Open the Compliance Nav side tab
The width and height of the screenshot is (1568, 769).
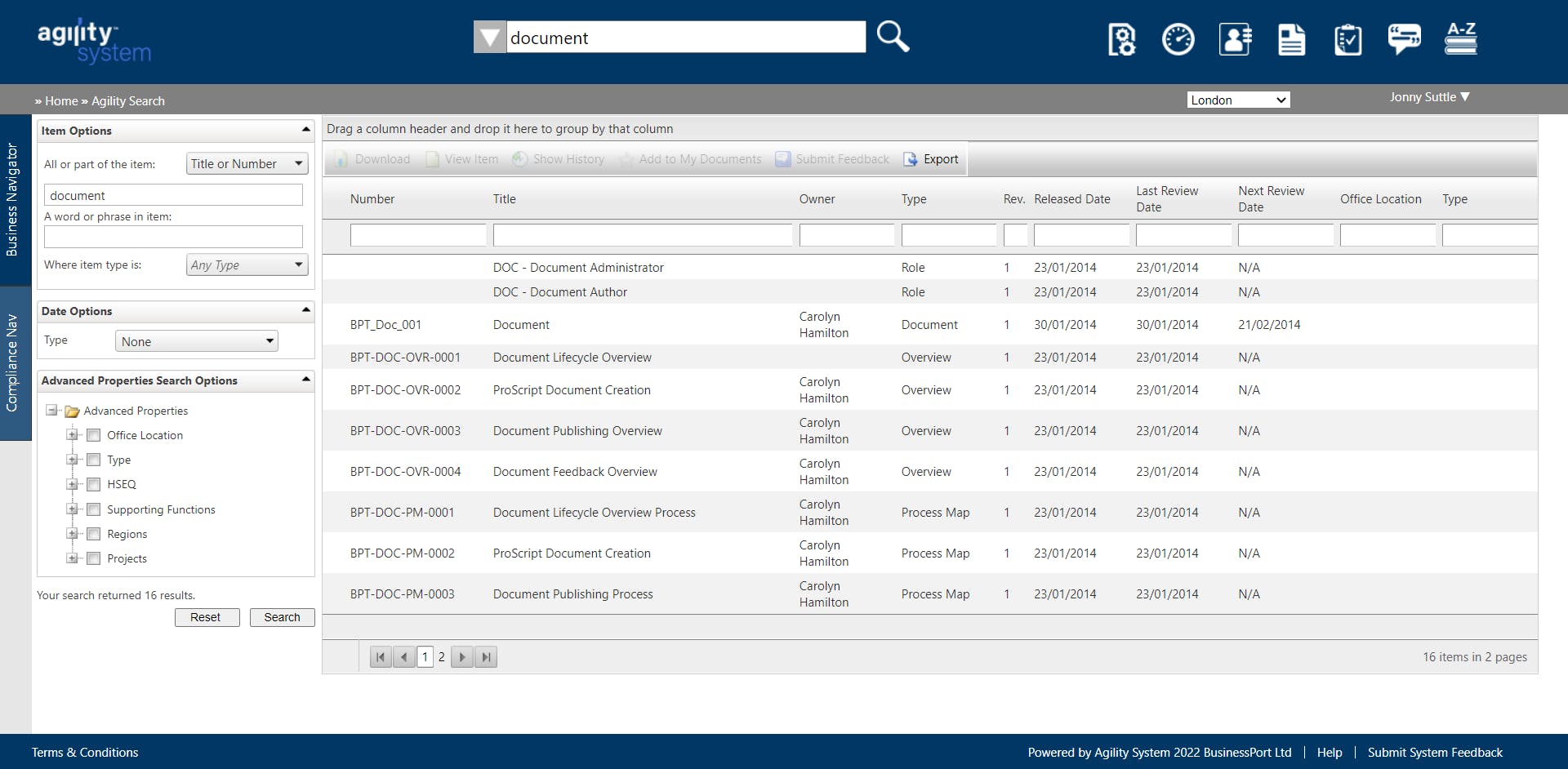[12, 363]
